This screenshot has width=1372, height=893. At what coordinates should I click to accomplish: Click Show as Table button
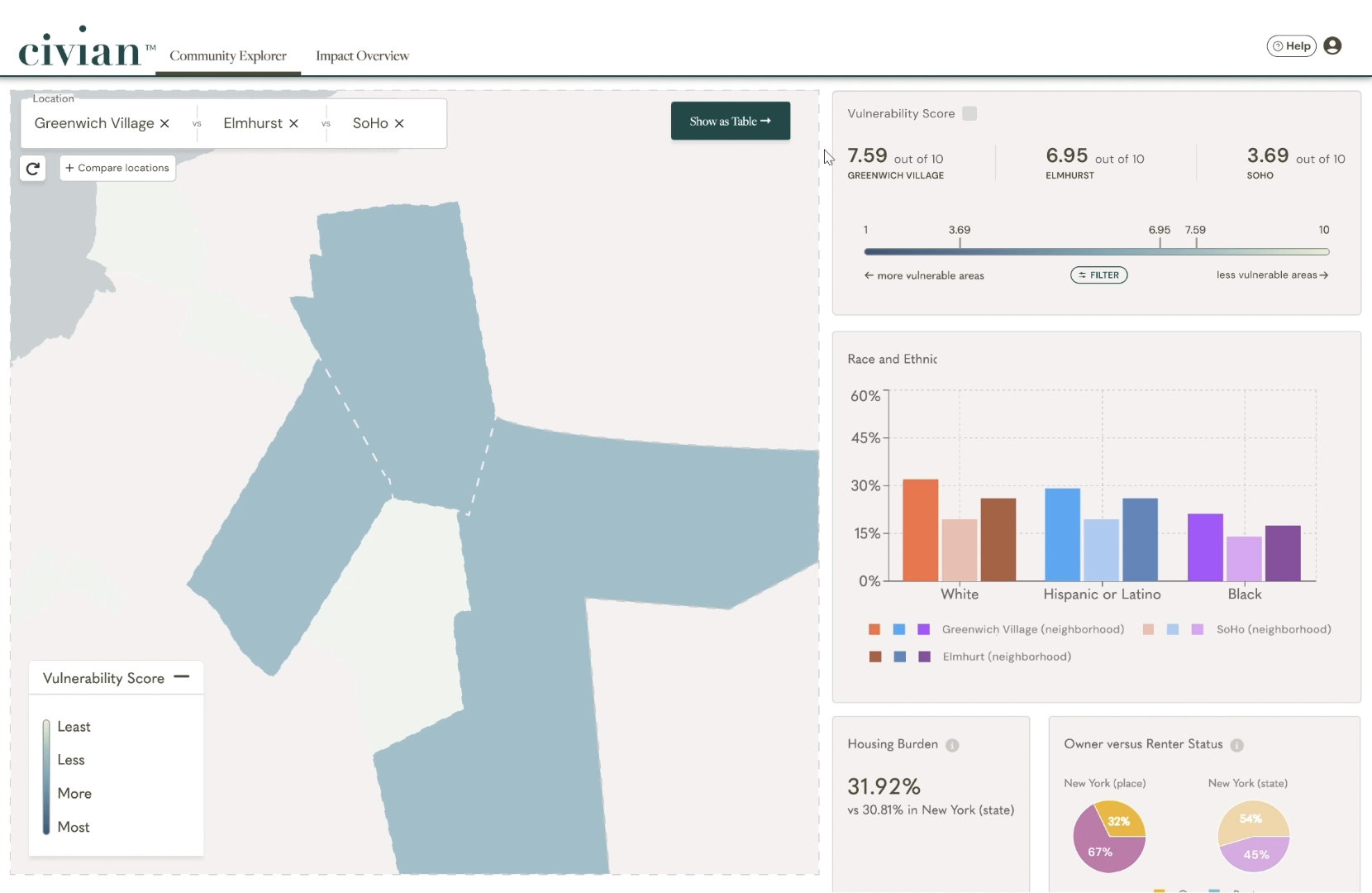coord(731,121)
